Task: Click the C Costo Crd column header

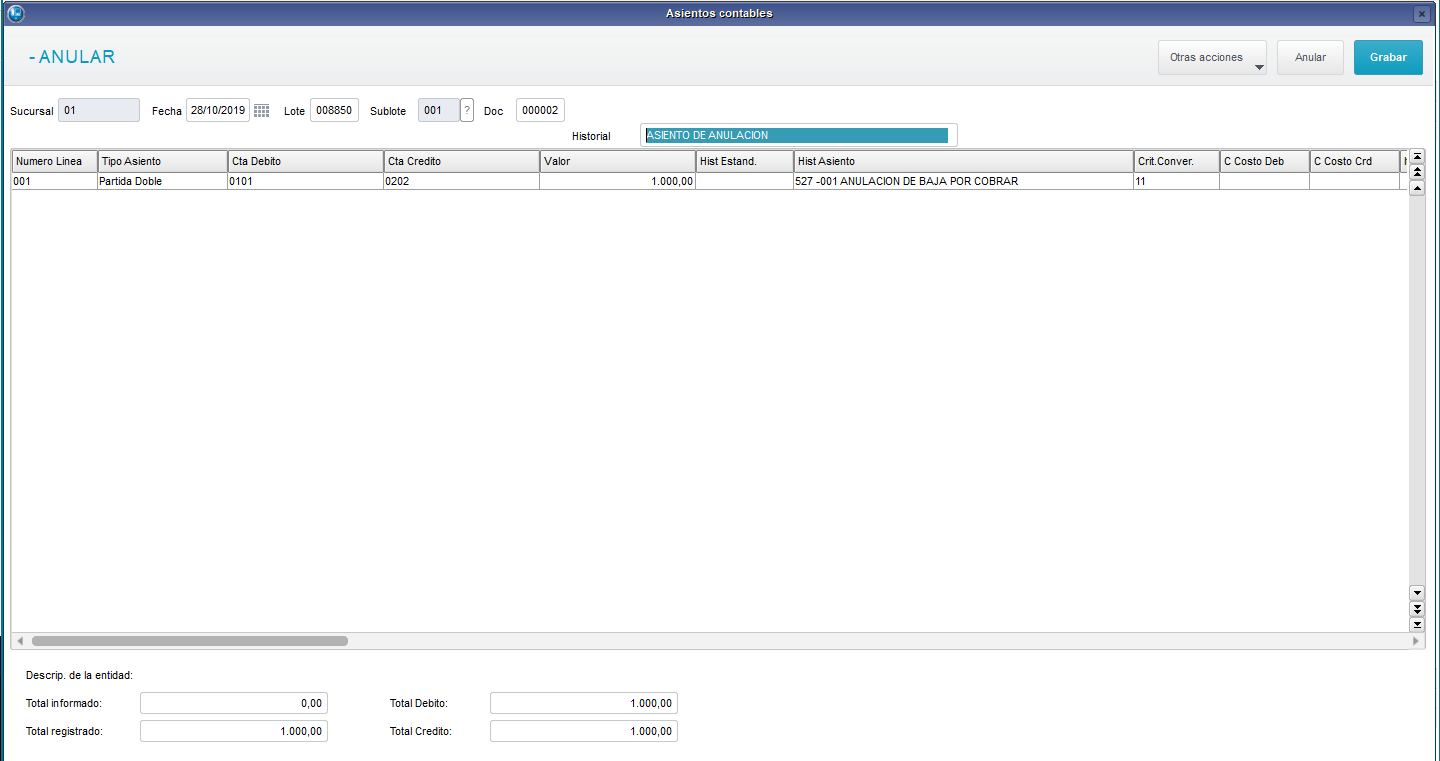Action: point(1355,161)
